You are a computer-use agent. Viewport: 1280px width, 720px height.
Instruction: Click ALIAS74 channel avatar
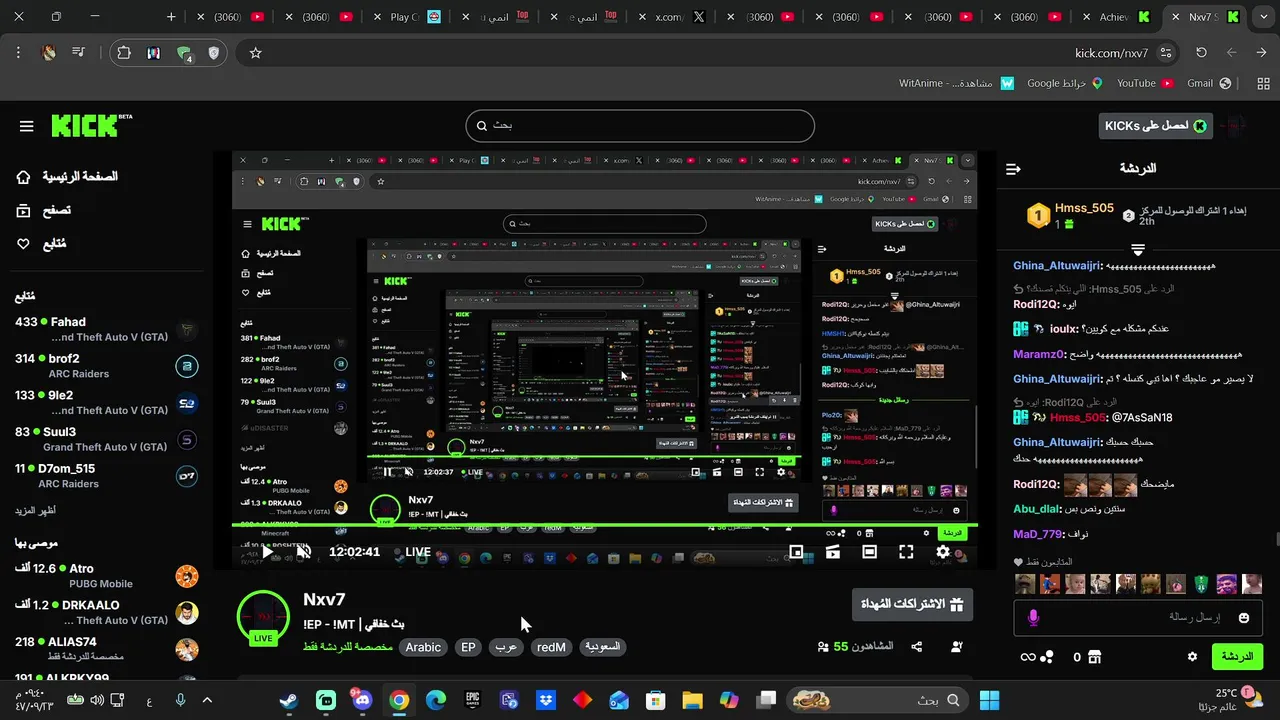(187, 649)
